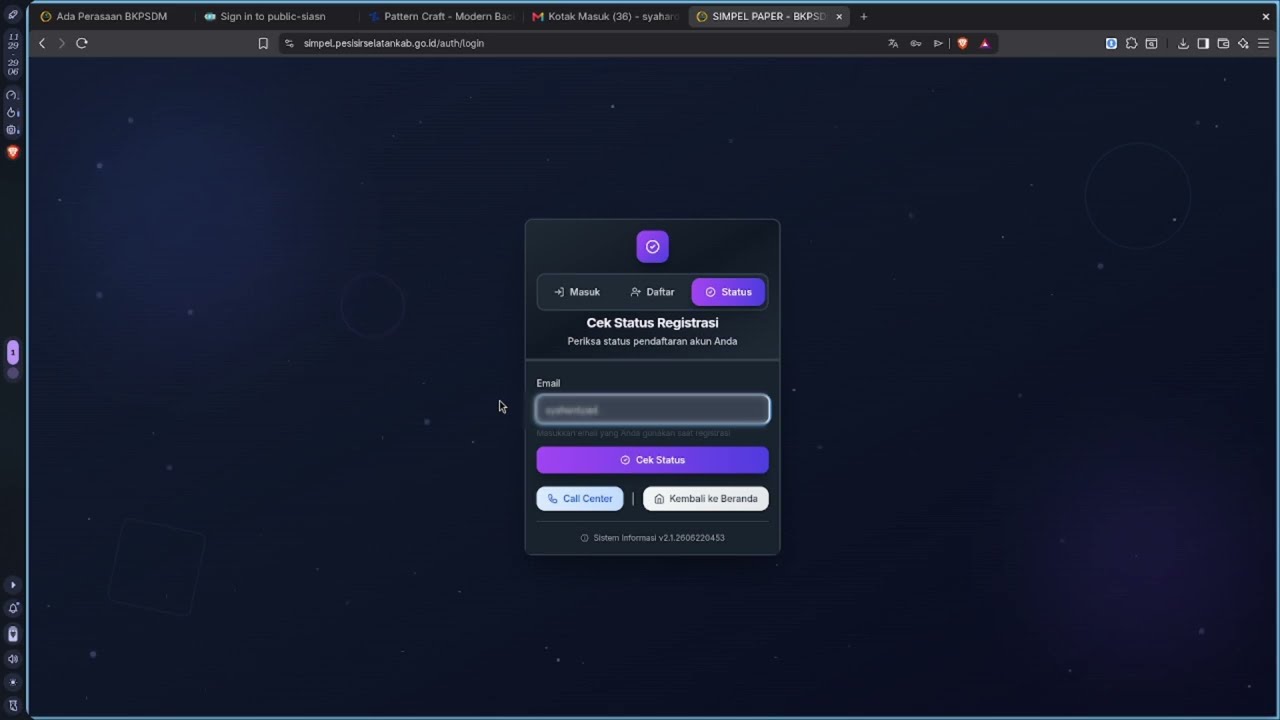Screen dimensions: 1280x720
Task: Click the Periksa status pendaftaran akun Anda text
Action: tap(652, 341)
